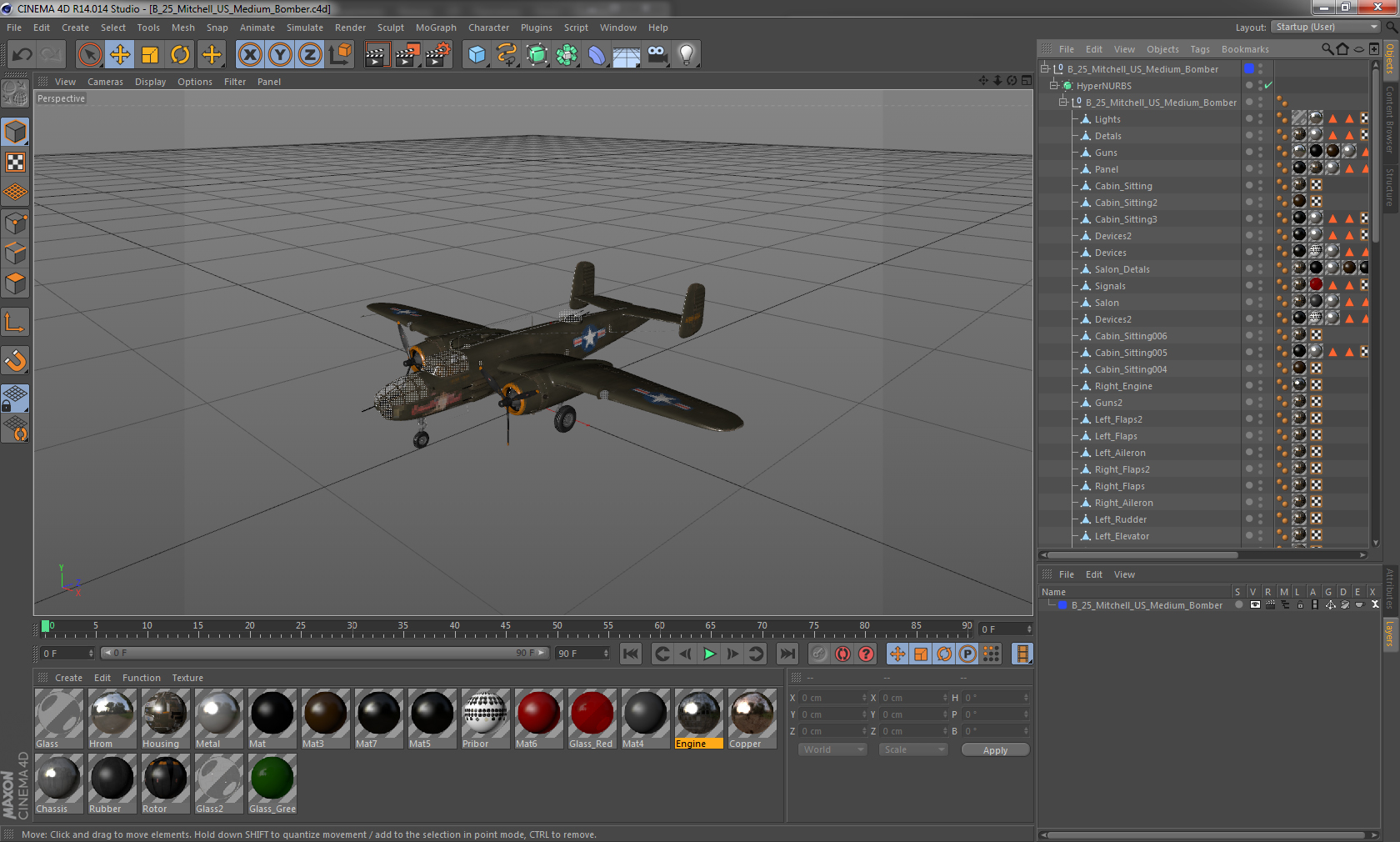The height and width of the screenshot is (842, 1400).
Task: Render to Picture Viewer
Action: tap(407, 55)
